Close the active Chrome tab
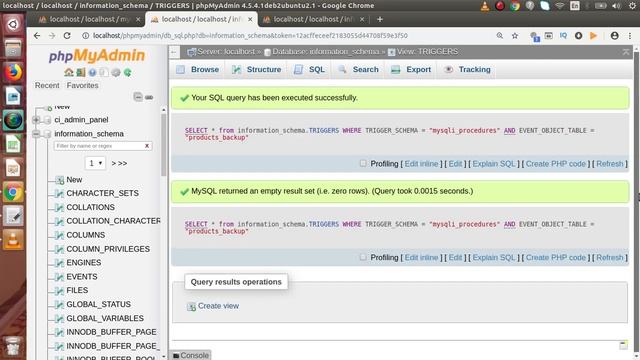 [x=250, y=19]
